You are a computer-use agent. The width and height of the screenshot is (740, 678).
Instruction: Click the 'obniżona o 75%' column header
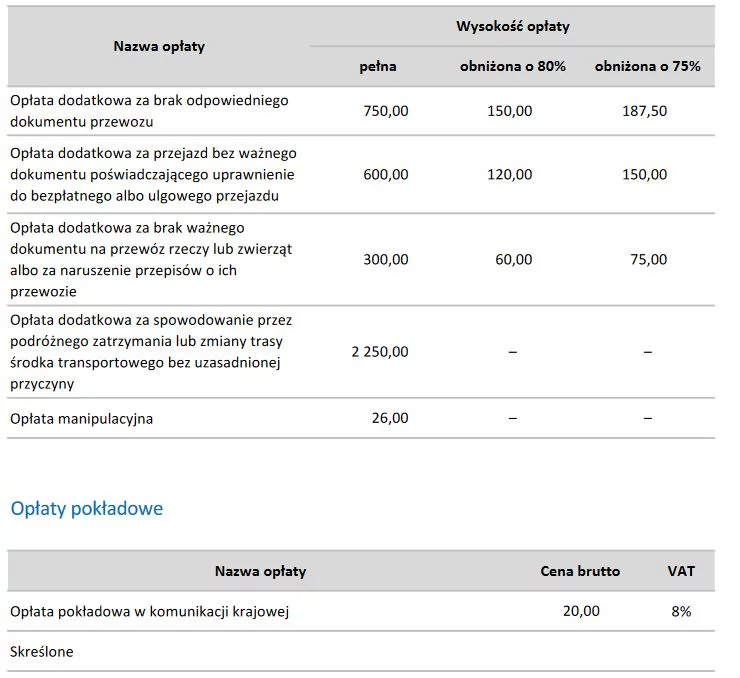648,66
